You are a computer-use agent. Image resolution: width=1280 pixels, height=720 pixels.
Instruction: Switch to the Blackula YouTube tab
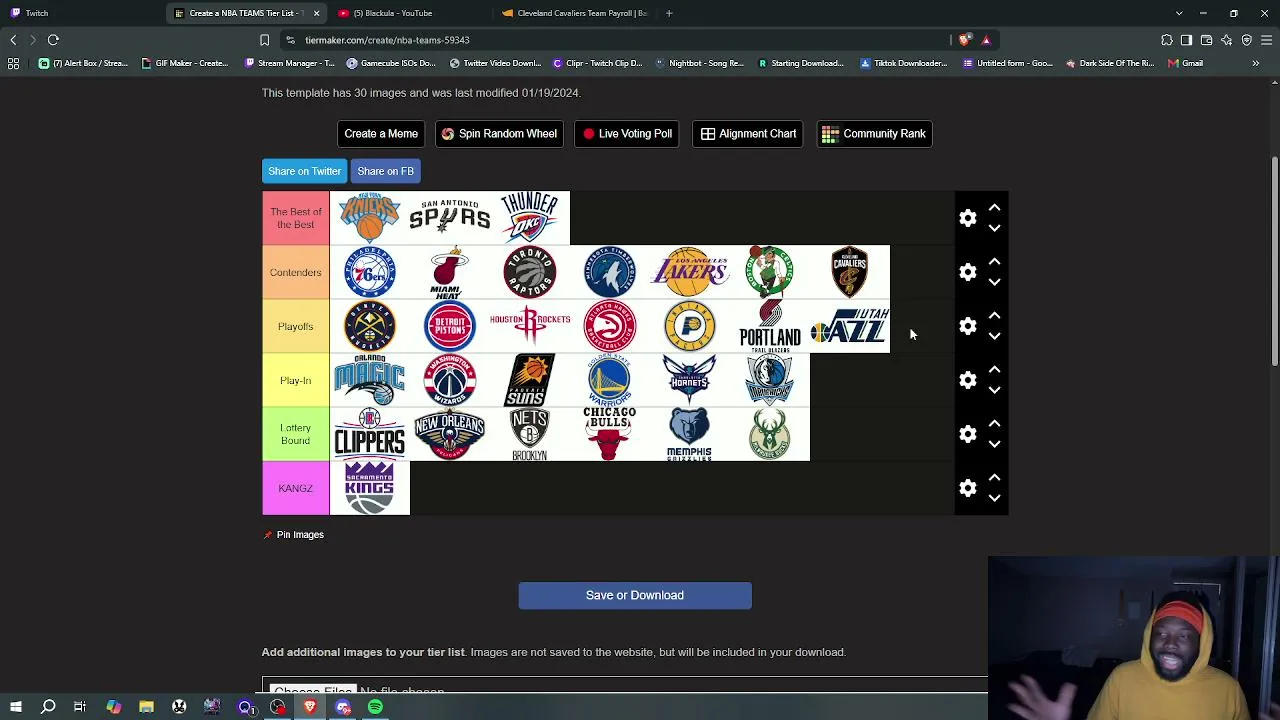tap(410, 13)
